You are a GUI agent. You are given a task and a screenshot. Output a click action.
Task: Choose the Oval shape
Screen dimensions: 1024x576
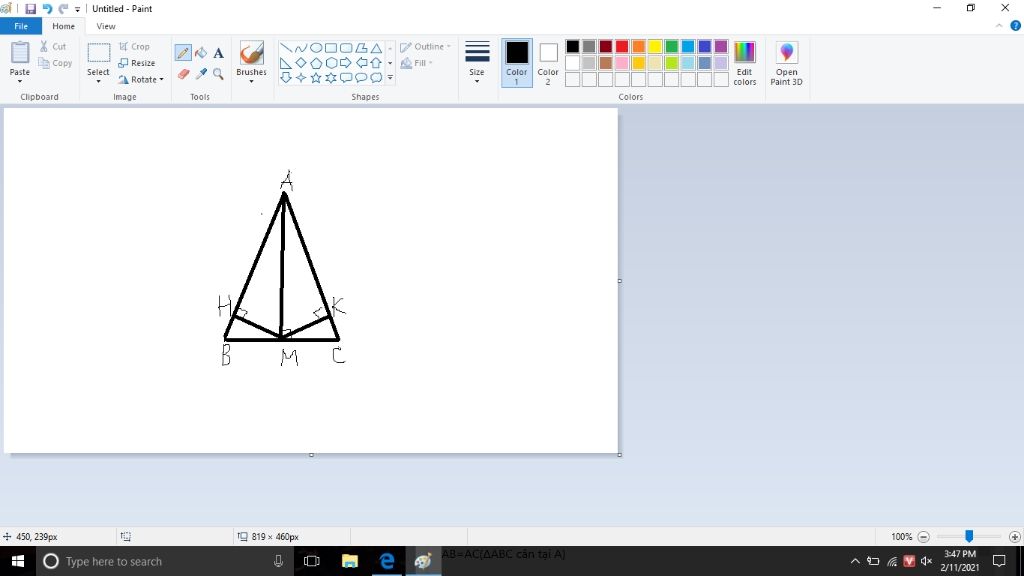click(x=315, y=48)
